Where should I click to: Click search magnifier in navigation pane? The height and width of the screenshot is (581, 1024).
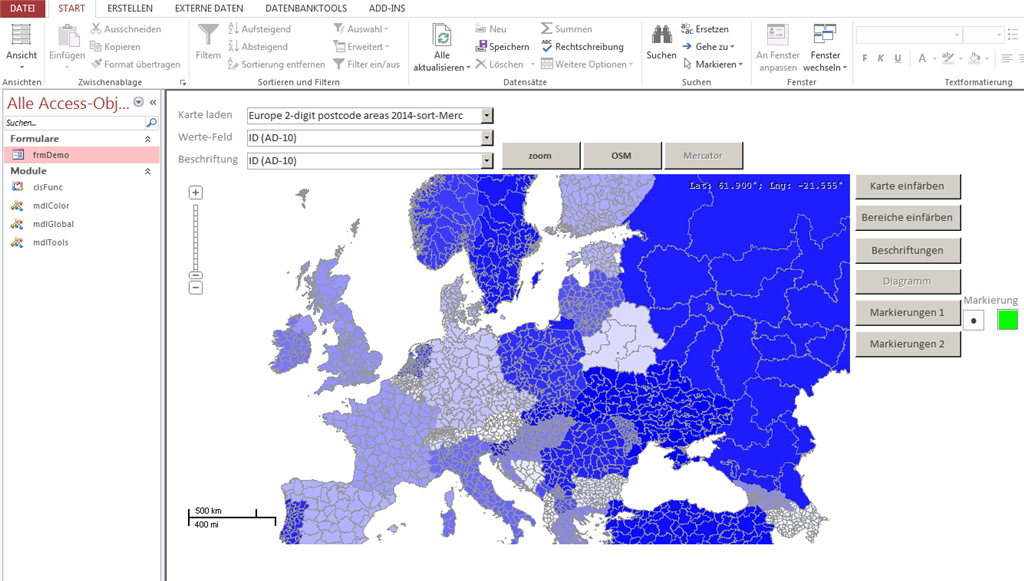pyautogui.click(x=152, y=123)
